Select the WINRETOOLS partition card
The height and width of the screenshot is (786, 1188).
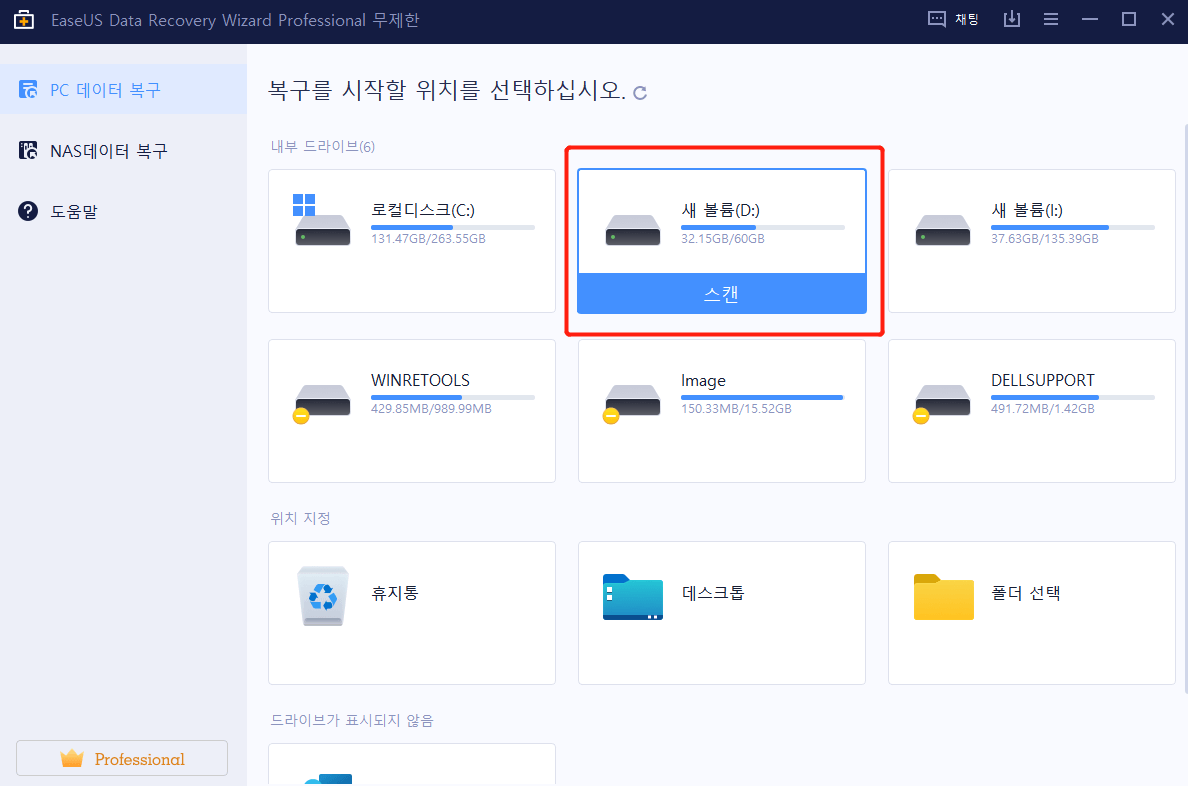[x=411, y=411]
